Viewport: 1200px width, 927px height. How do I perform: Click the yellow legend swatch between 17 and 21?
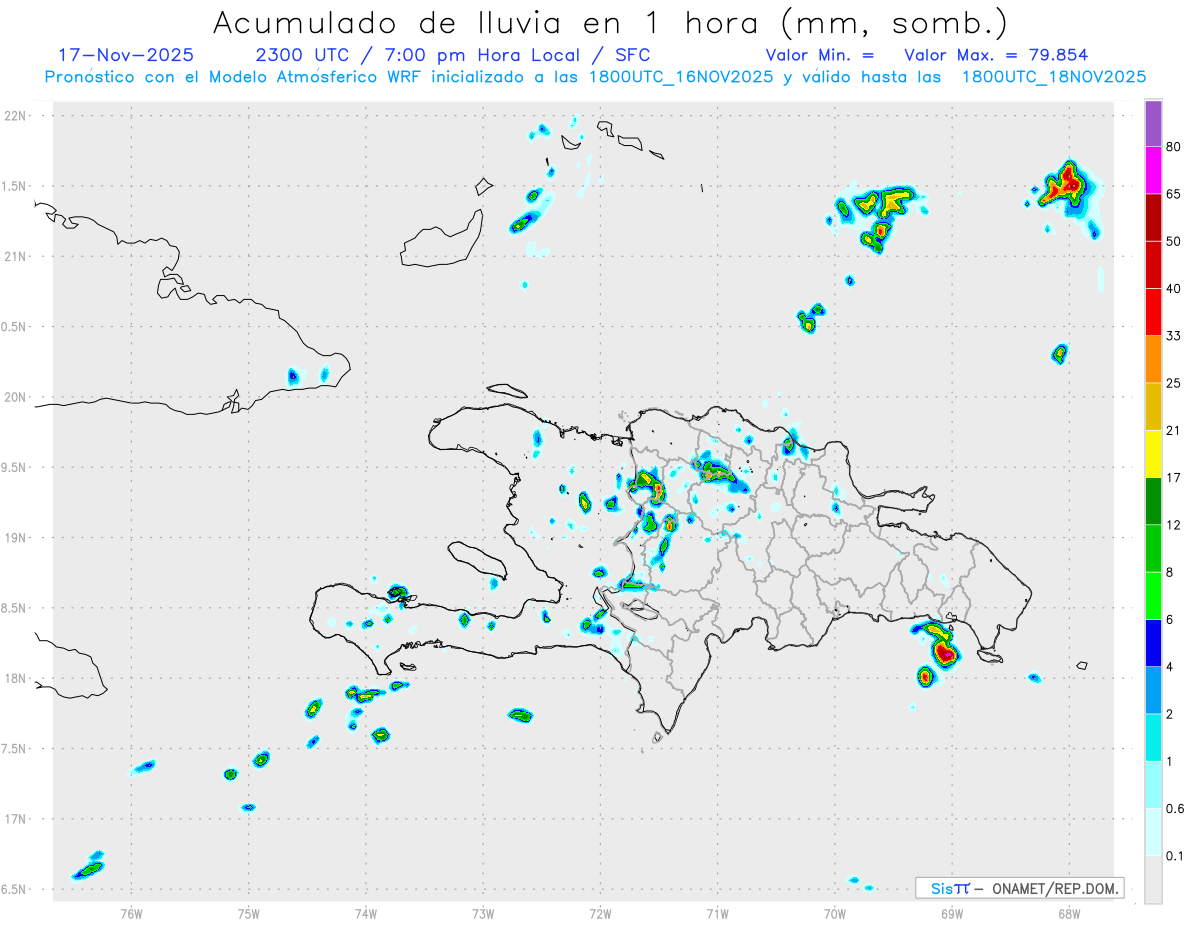tap(1153, 454)
